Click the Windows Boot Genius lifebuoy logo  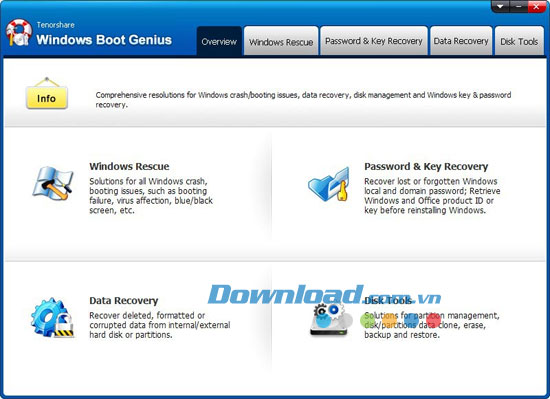point(19,33)
